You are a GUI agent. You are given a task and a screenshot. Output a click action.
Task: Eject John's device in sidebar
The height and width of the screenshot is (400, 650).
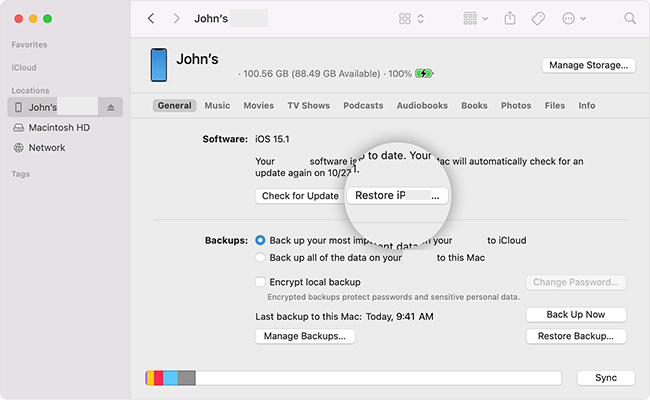pos(111,107)
